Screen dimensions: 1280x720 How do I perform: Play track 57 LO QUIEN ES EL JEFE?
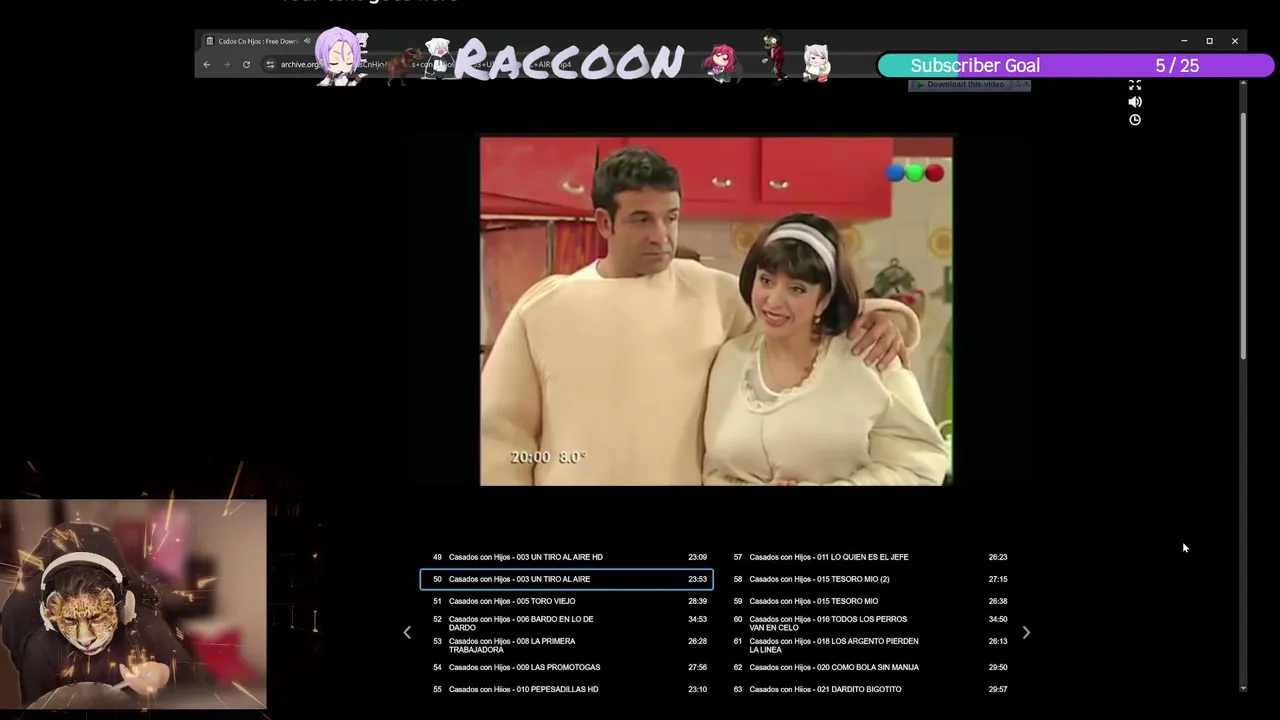tap(870, 557)
